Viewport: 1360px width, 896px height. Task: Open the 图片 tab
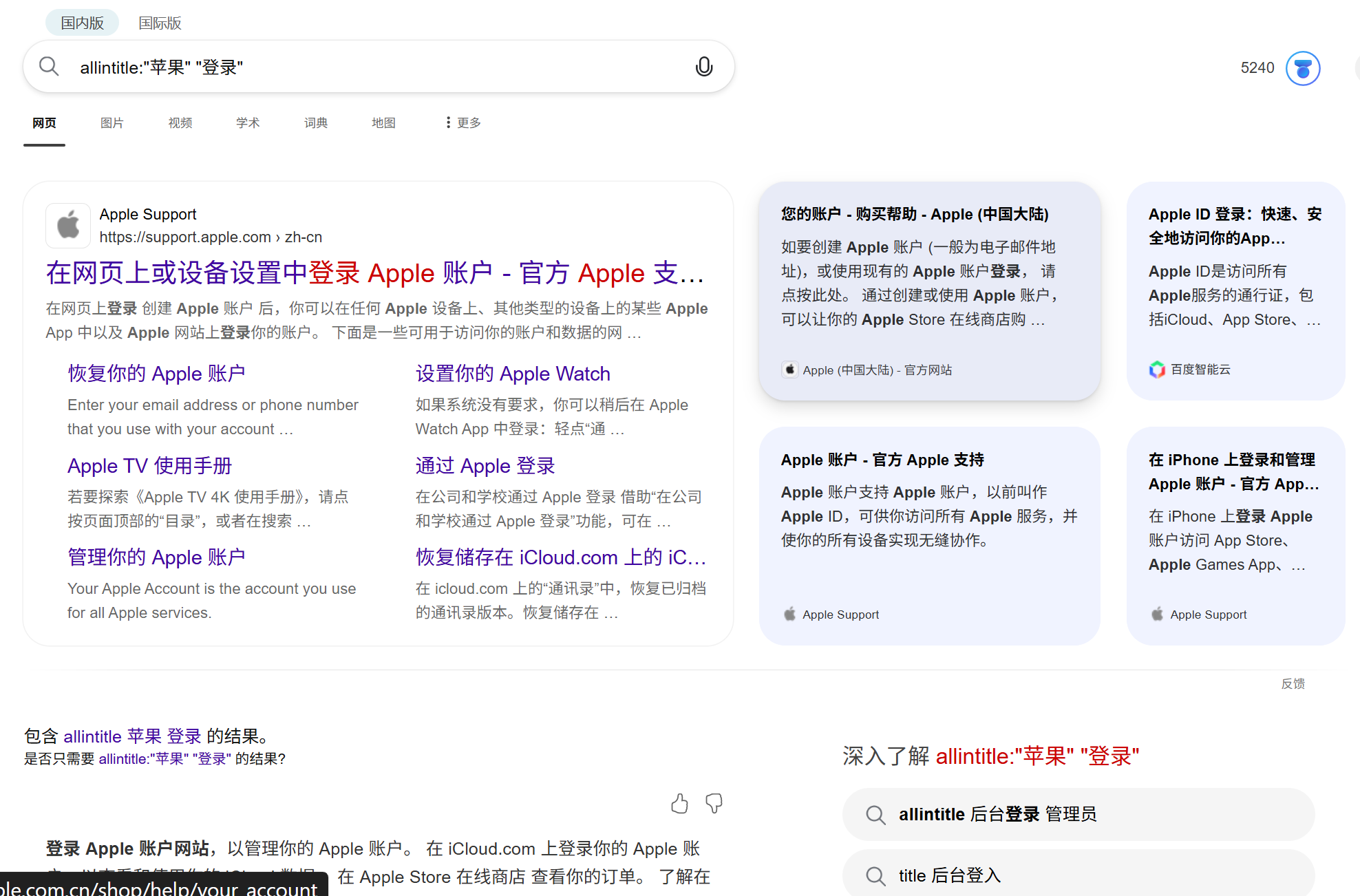click(111, 122)
